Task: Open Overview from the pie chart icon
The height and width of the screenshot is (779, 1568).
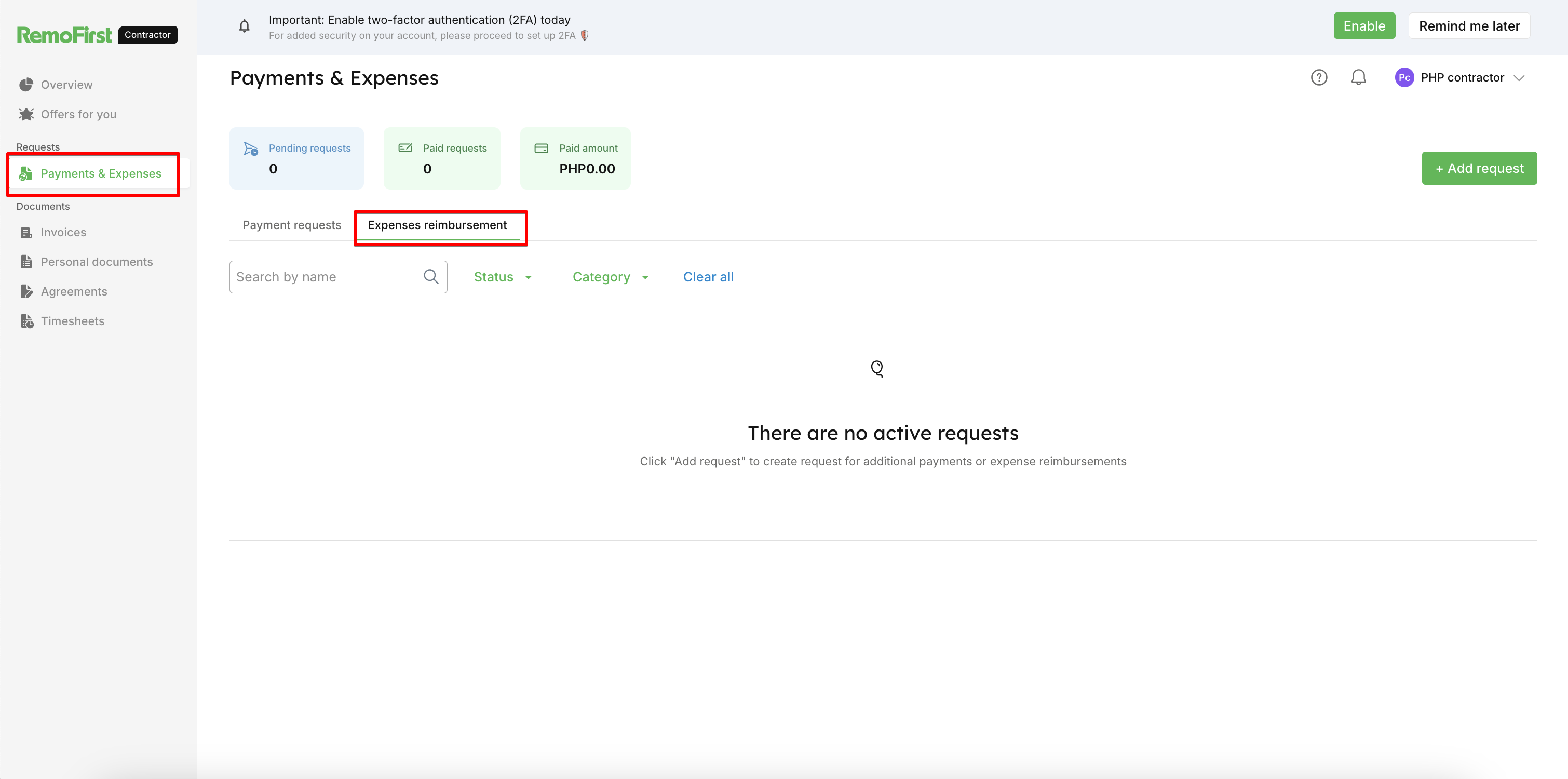Action: [26, 85]
